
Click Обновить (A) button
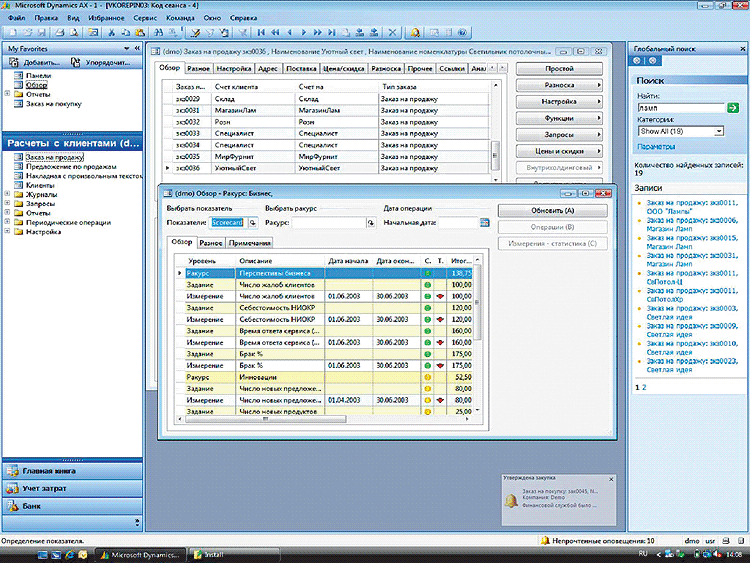tap(552, 210)
